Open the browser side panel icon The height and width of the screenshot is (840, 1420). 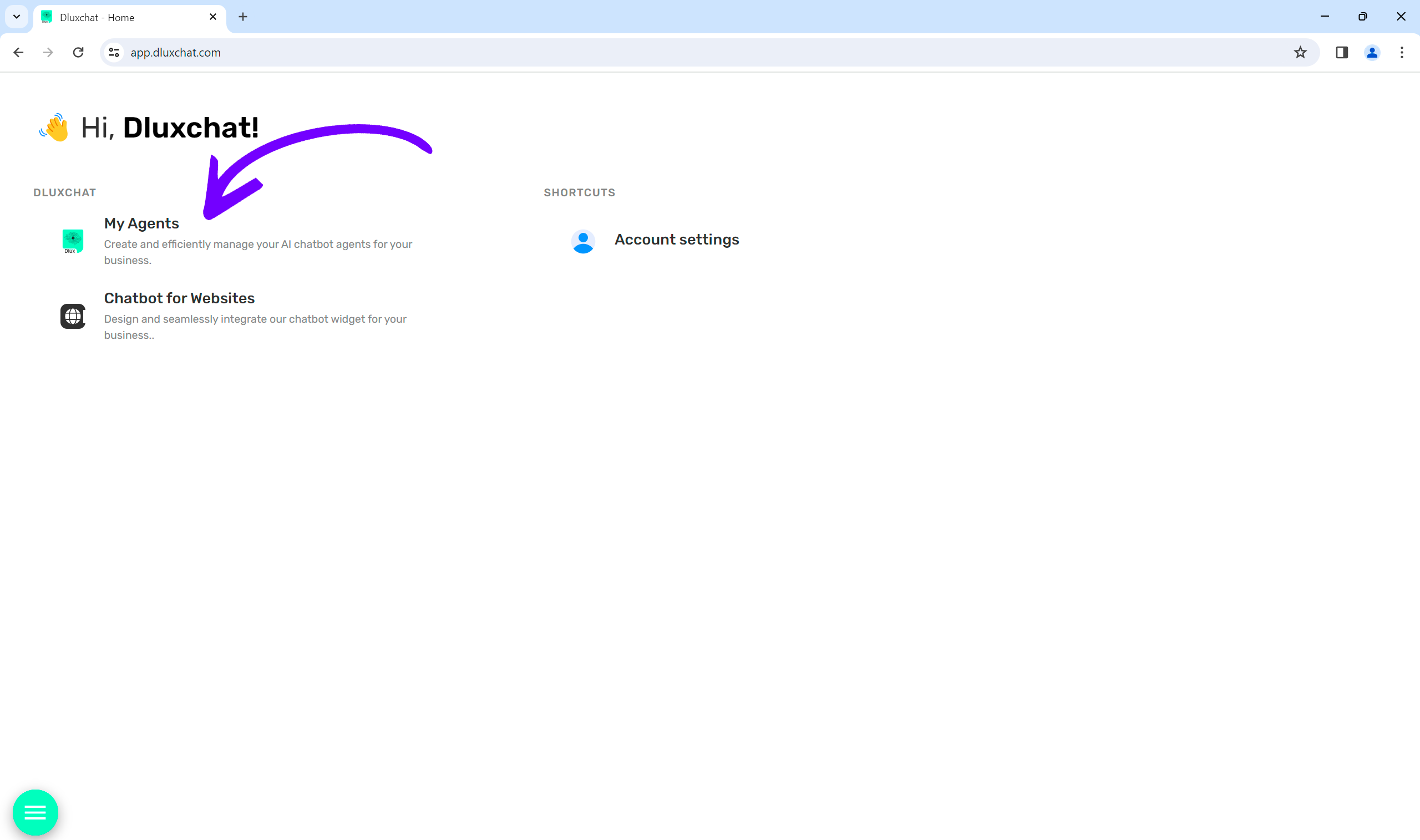tap(1341, 53)
